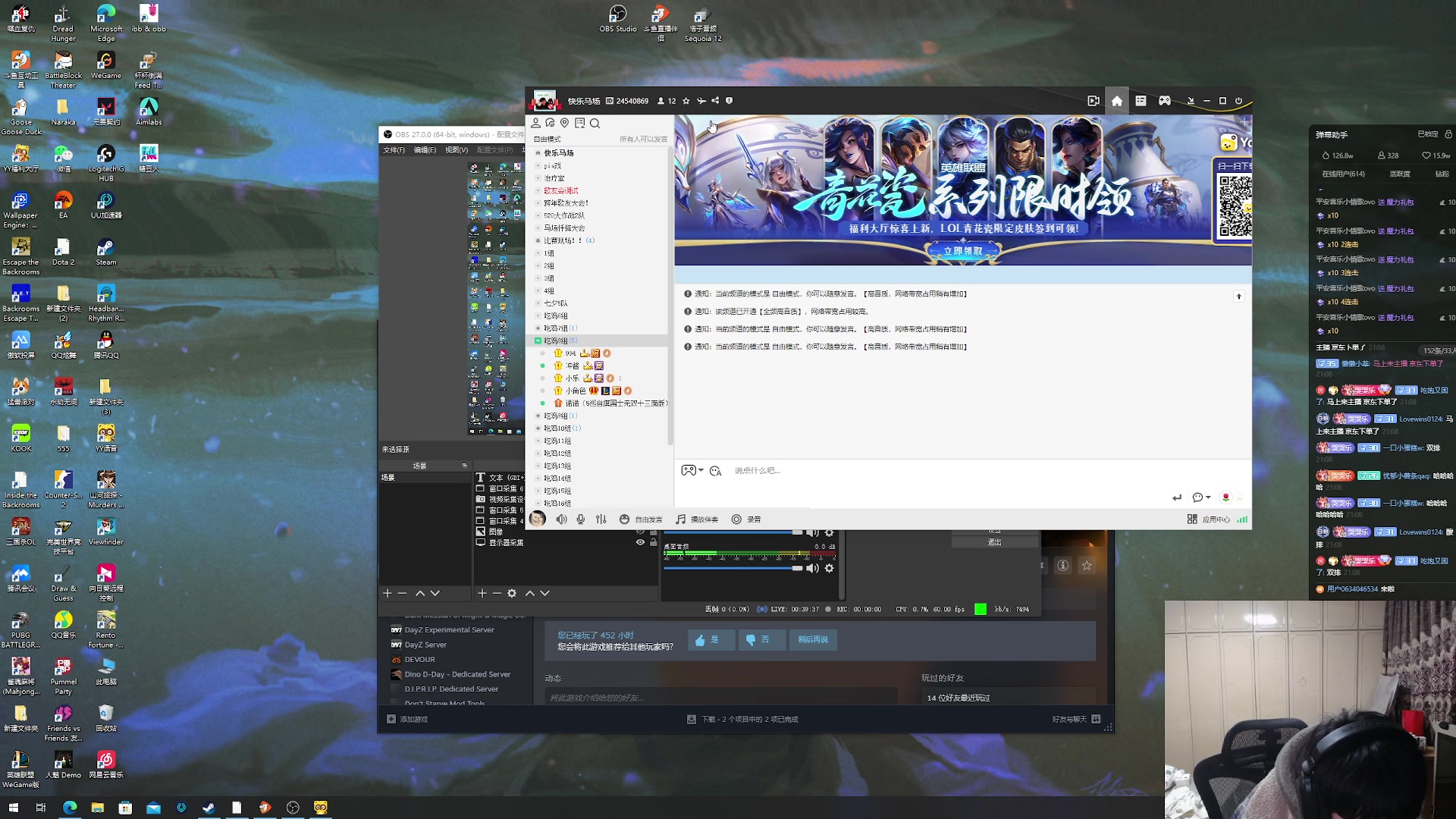The image size is (1456, 819).
Task: Favorite the channel with the star icon
Action: click(x=686, y=101)
